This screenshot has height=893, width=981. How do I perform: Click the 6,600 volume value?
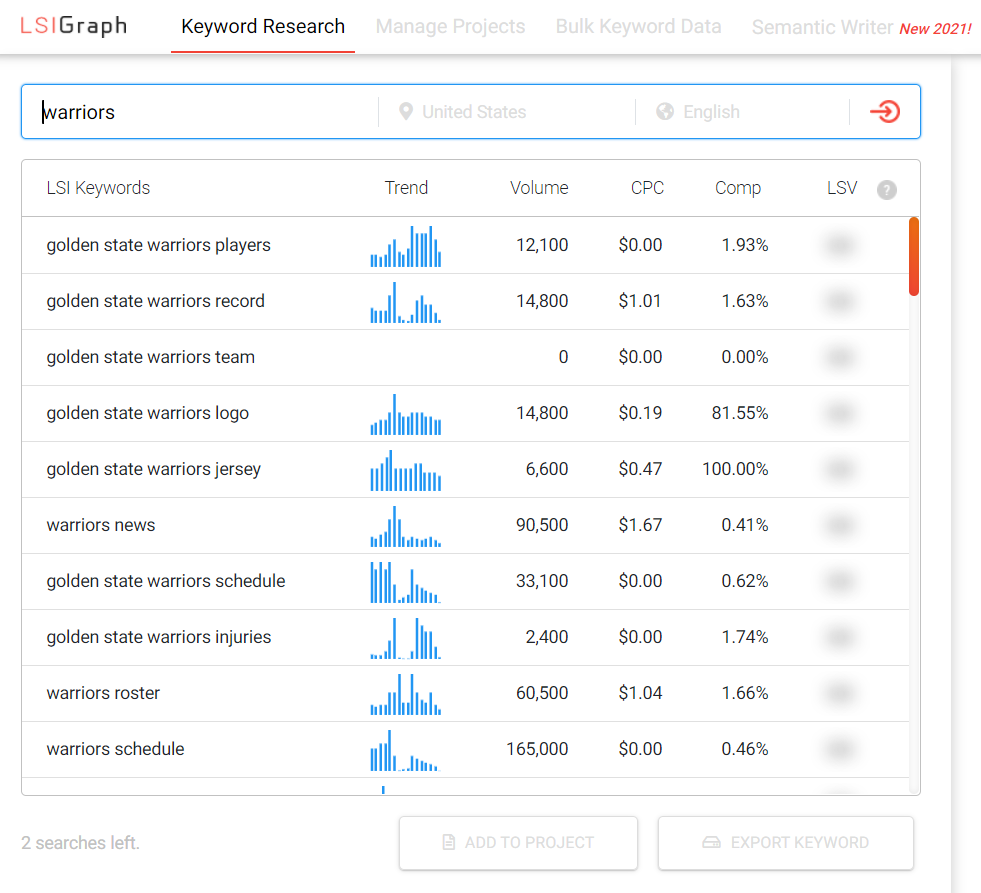coord(547,469)
